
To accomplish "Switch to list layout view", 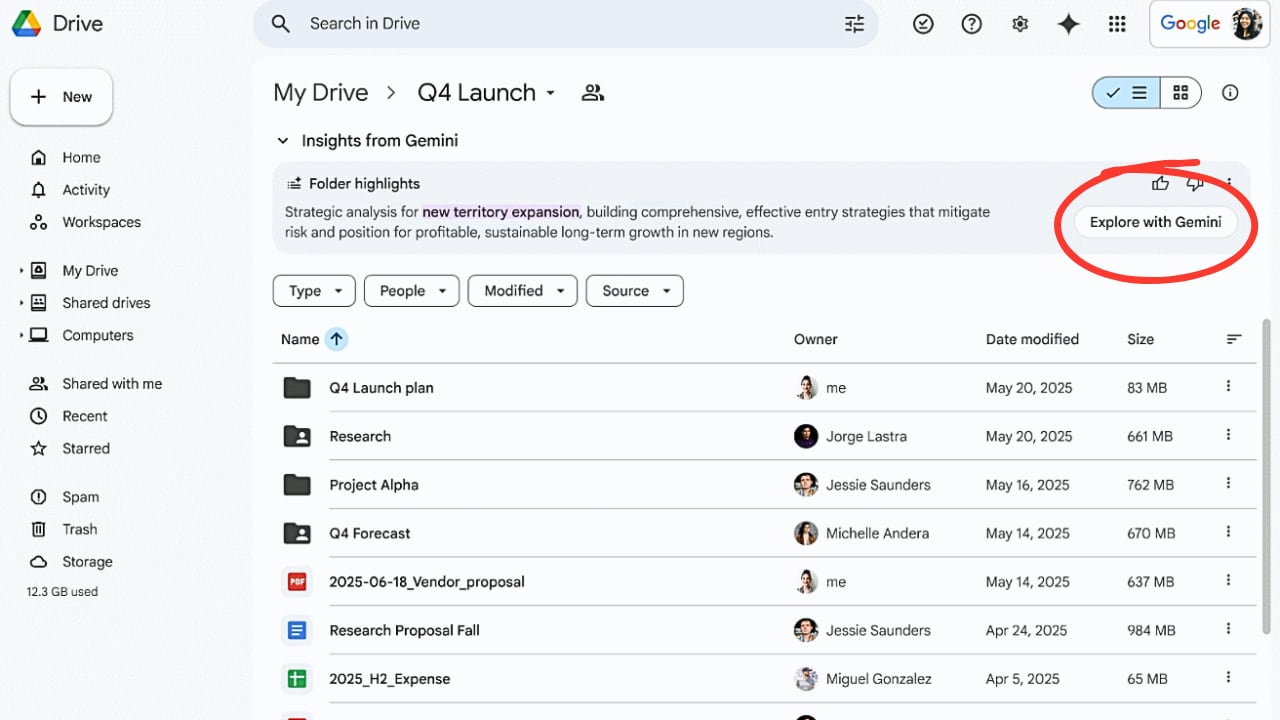I will (x=1127, y=93).
